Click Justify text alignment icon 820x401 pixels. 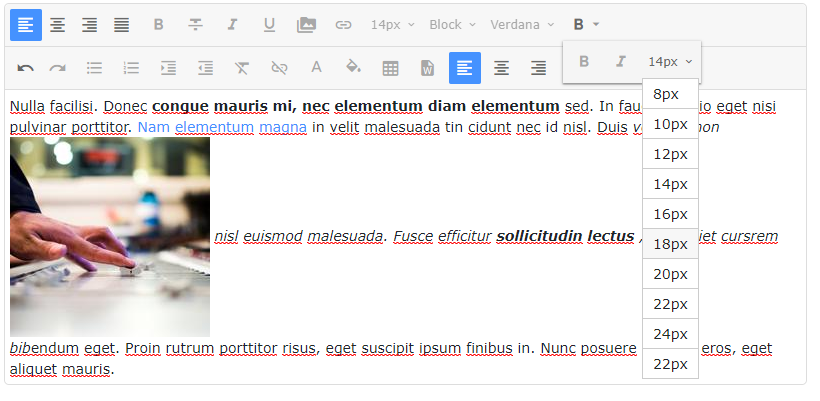click(x=121, y=25)
